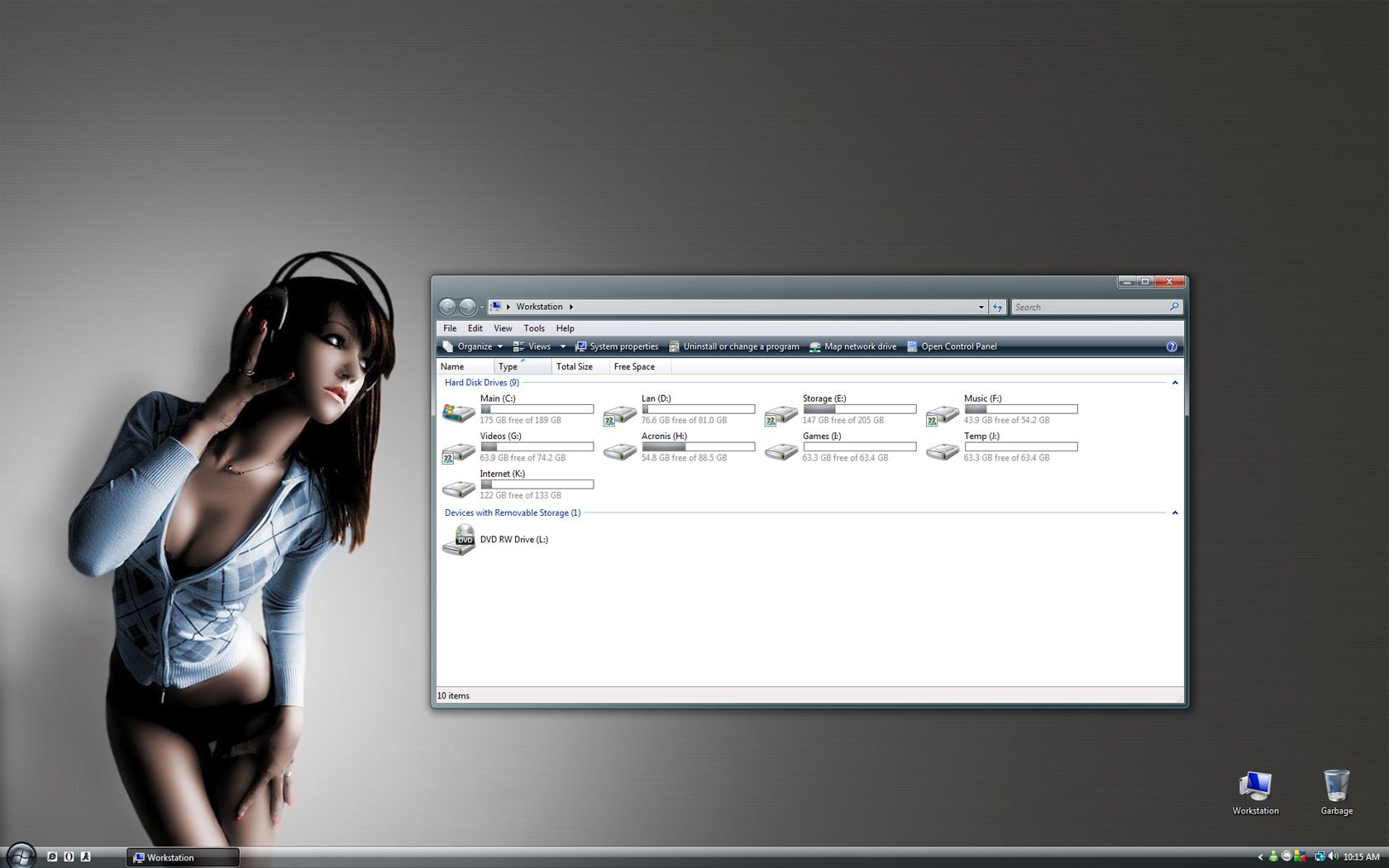Viewport: 1389px width, 868px height.
Task: Click the refresh icon beside address bar
Action: pos(998,307)
